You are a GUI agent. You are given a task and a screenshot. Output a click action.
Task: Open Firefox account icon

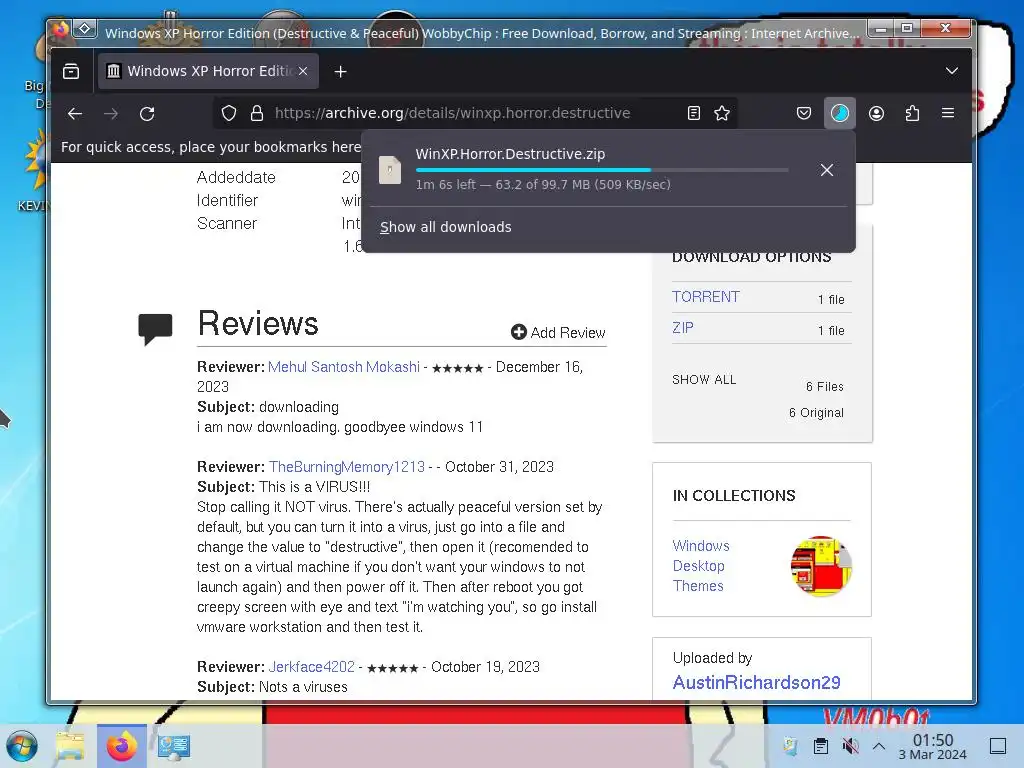pyautogui.click(x=876, y=113)
